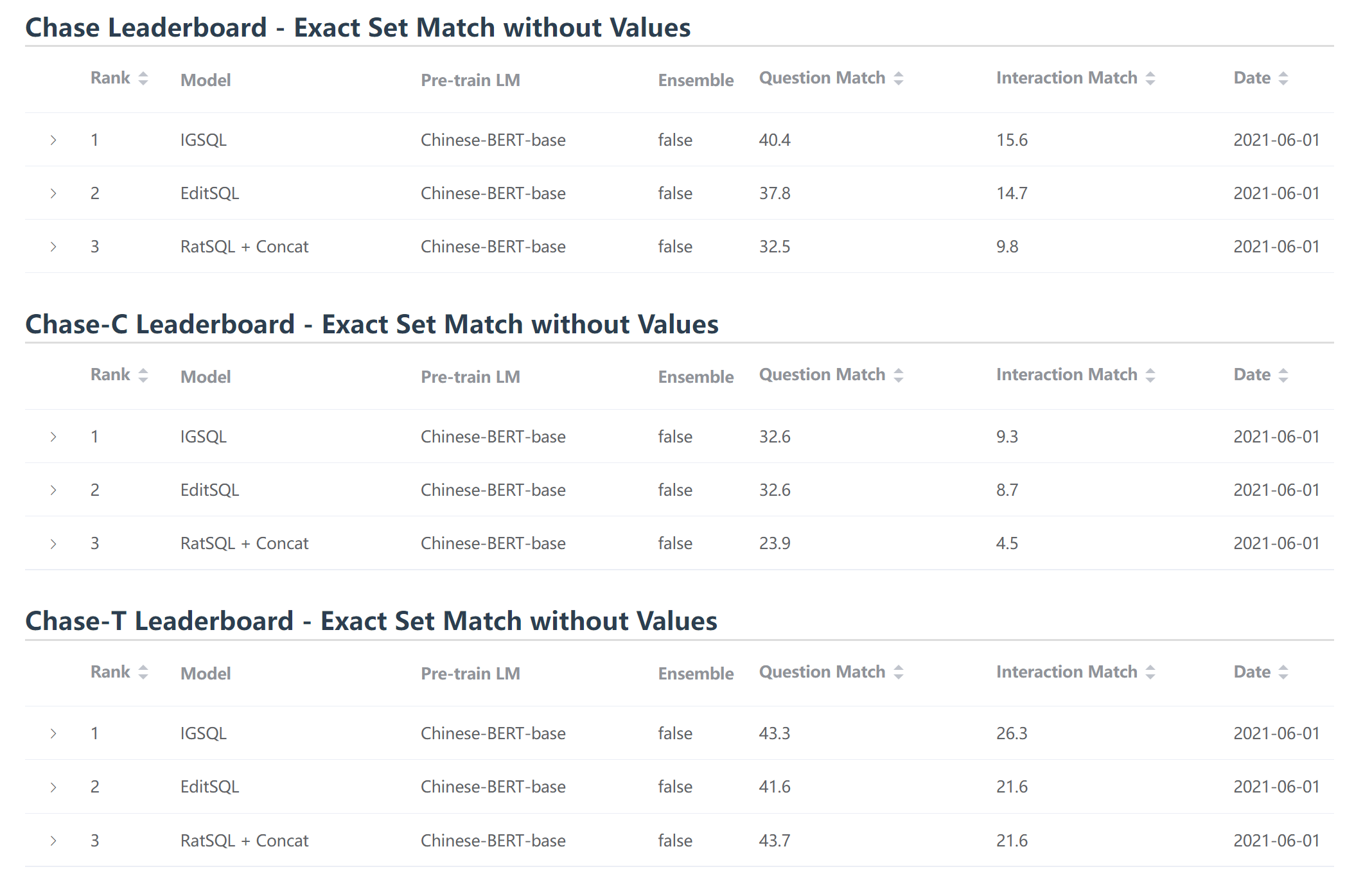Click Chase-T Question Match column header
Screen dimensions: 1372x885
coord(822,672)
